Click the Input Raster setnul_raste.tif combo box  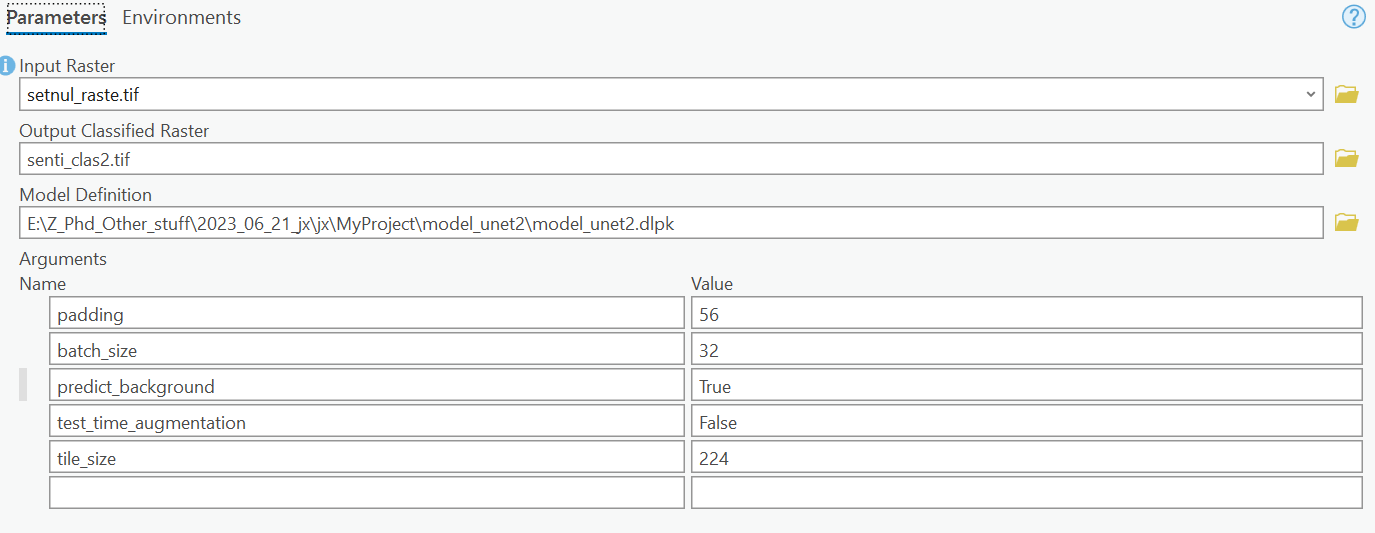tap(660, 95)
